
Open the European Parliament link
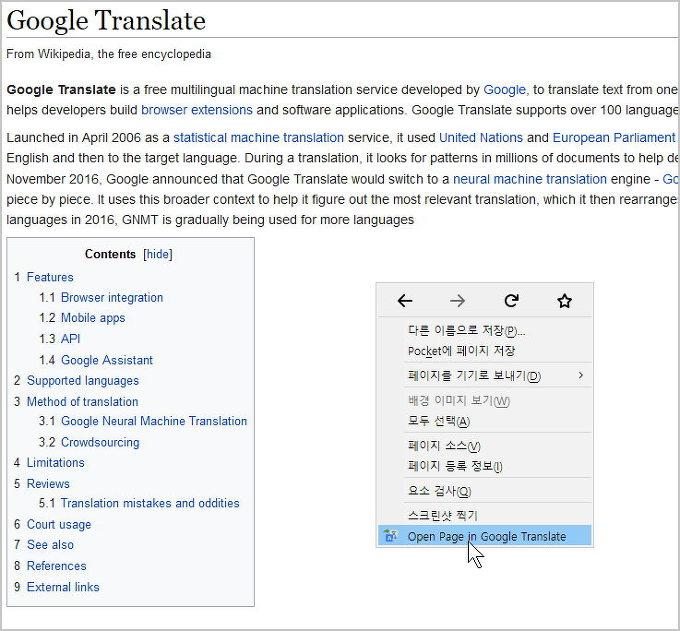[x=614, y=137]
